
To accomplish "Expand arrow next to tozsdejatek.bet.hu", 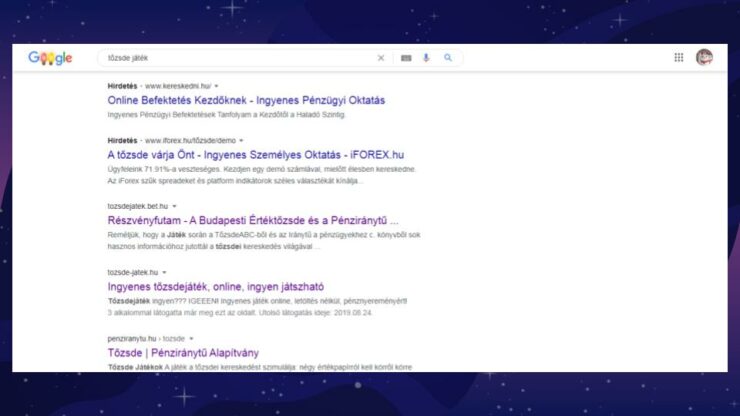I will (x=174, y=206).
